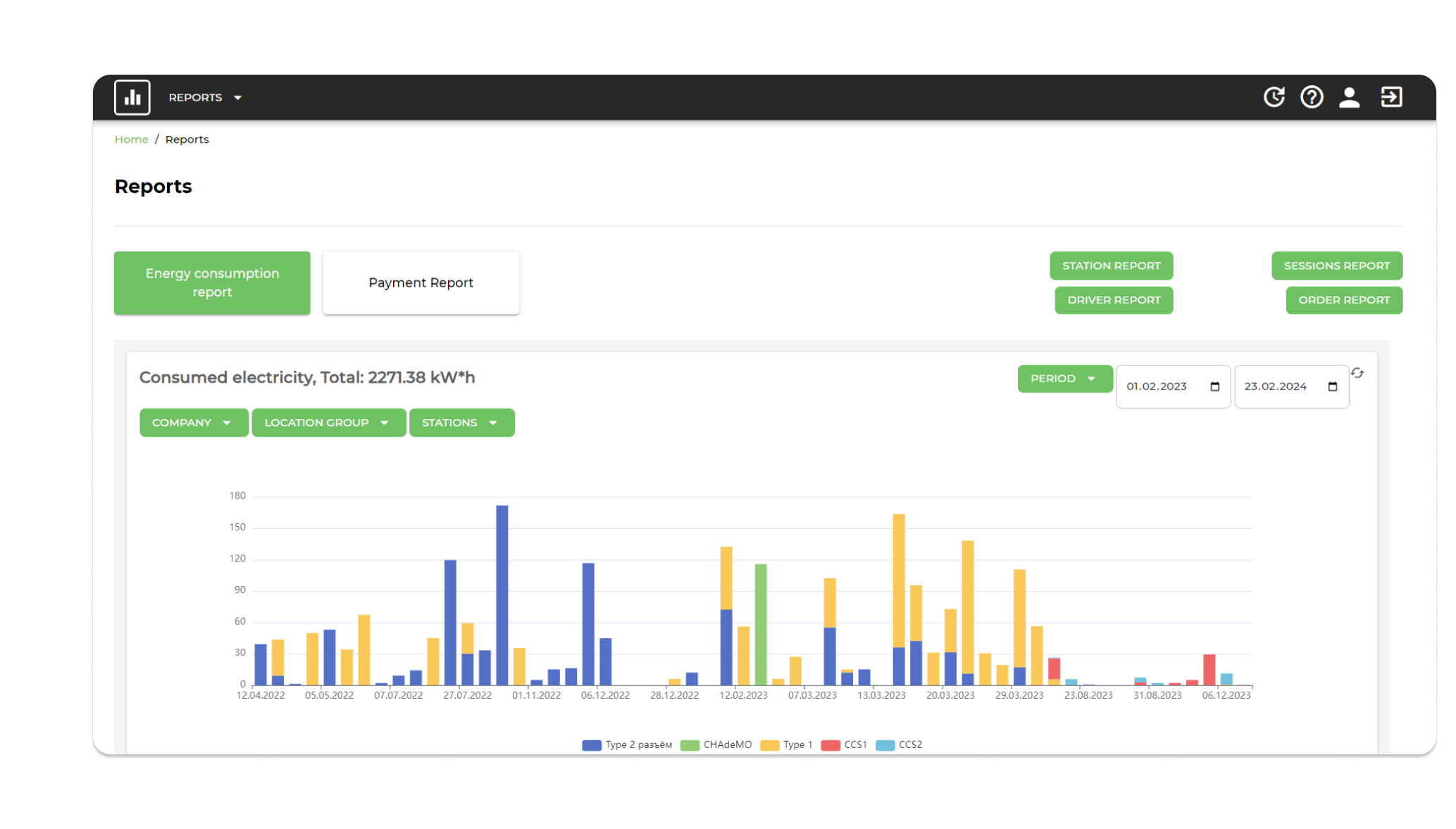
Task: Click the 27.07.2022 axis date label
Action: [x=467, y=695]
